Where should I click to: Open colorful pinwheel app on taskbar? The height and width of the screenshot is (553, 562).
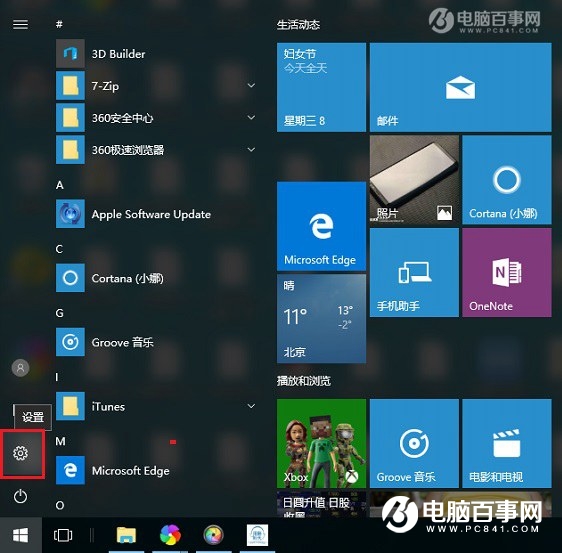pos(170,535)
